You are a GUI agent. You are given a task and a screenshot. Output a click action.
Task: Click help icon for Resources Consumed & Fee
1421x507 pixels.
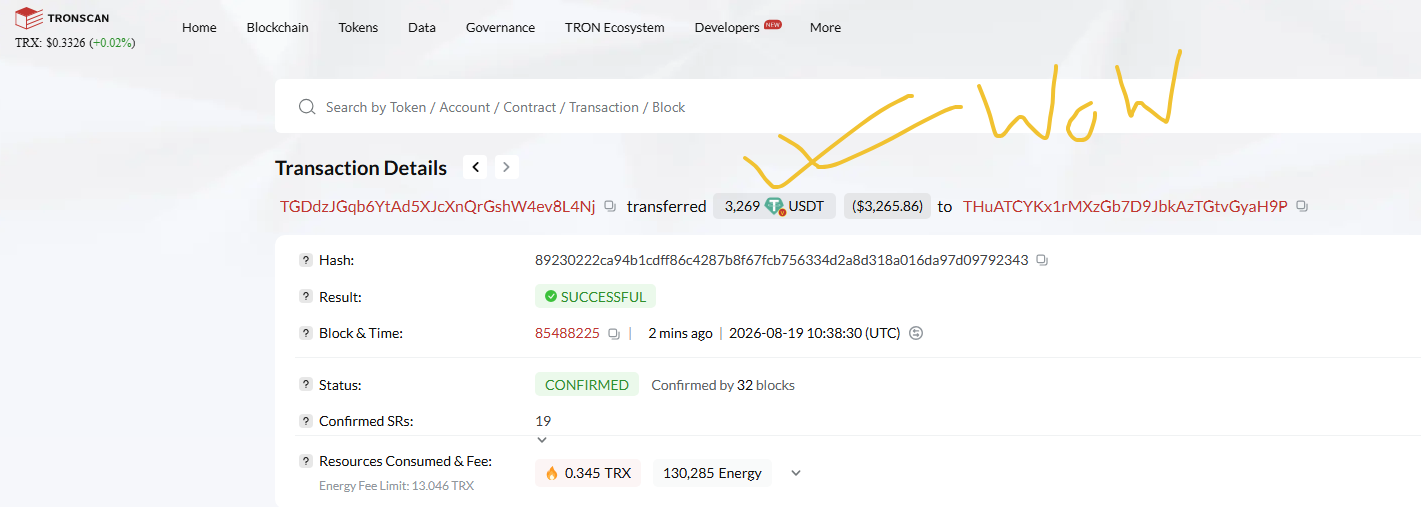(306, 461)
